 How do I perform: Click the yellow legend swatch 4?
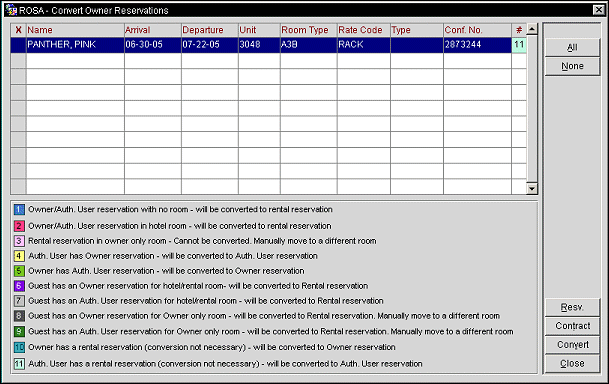[19, 256]
